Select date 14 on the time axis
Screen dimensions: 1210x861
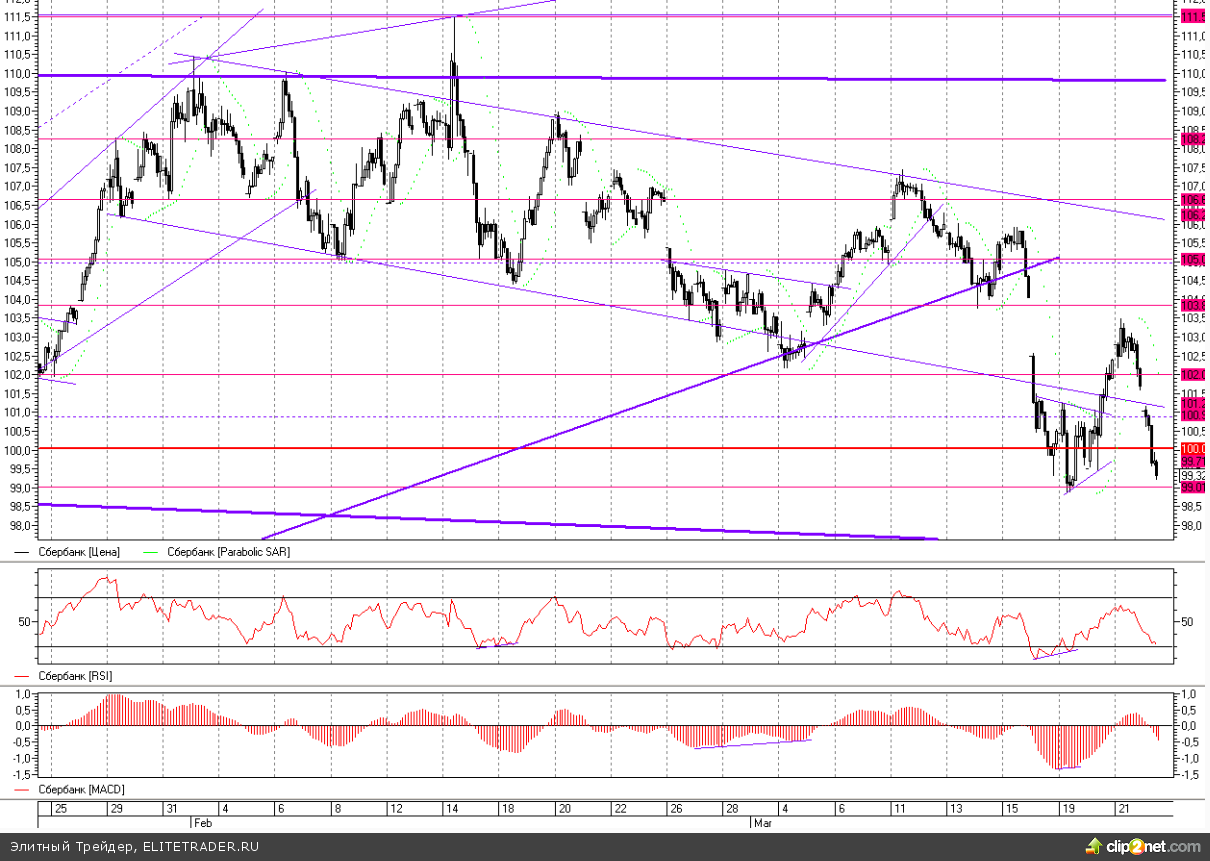tap(452, 808)
